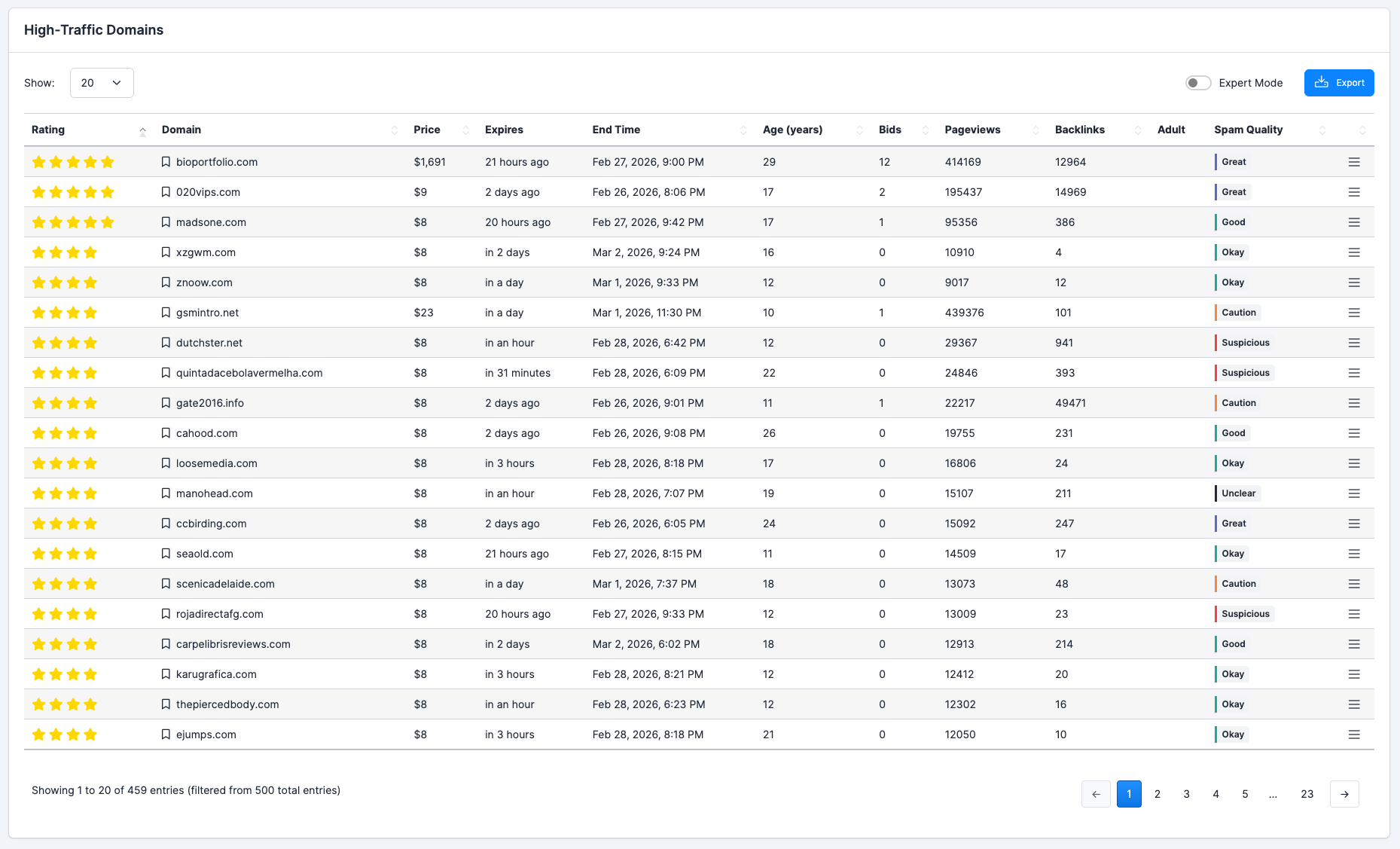This screenshot has width=1400, height=849.
Task: Go to page 3 of results
Action: (1186, 794)
